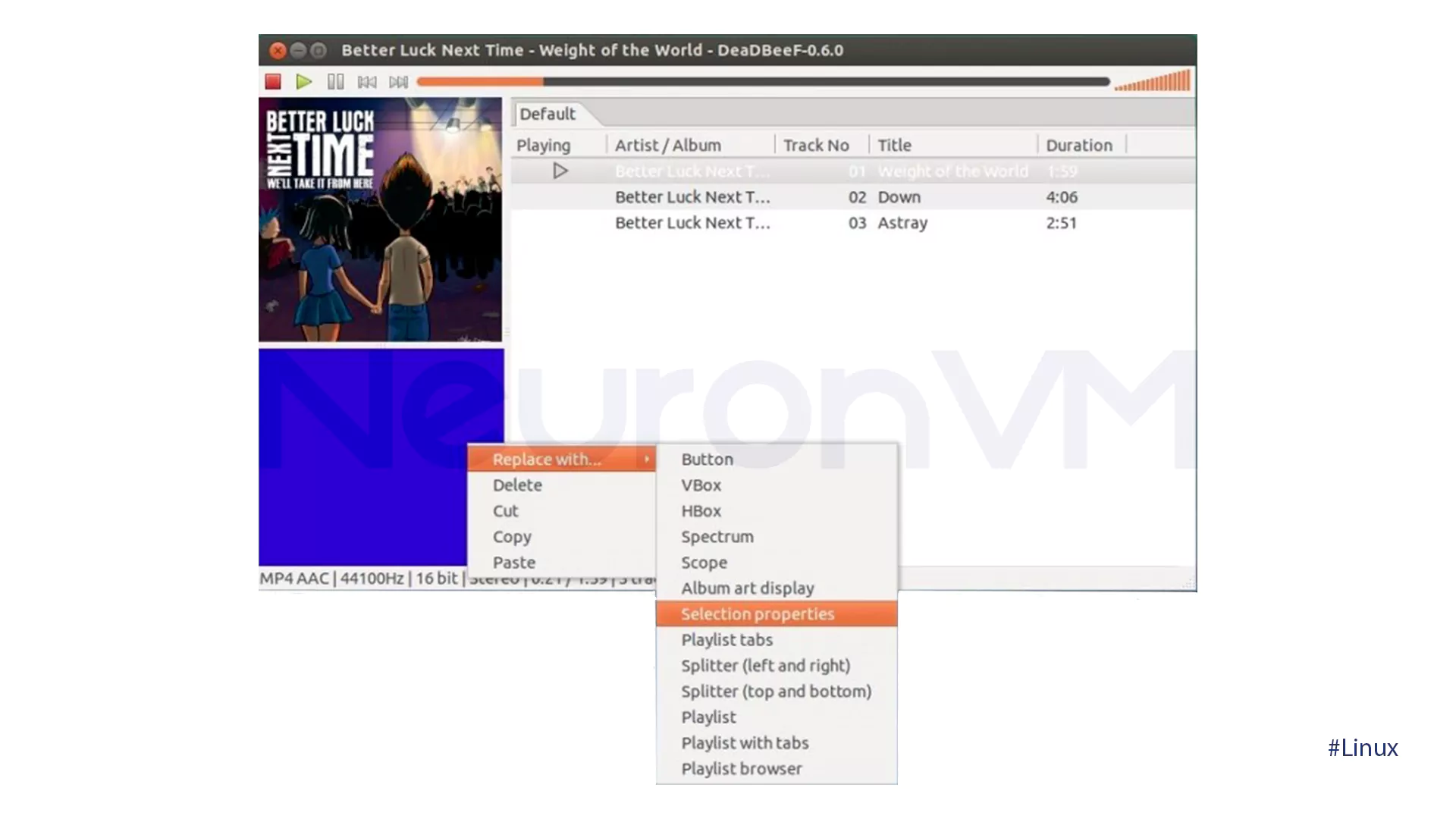
Task: Select Splitter (left and right) option
Action: [x=777, y=666]
